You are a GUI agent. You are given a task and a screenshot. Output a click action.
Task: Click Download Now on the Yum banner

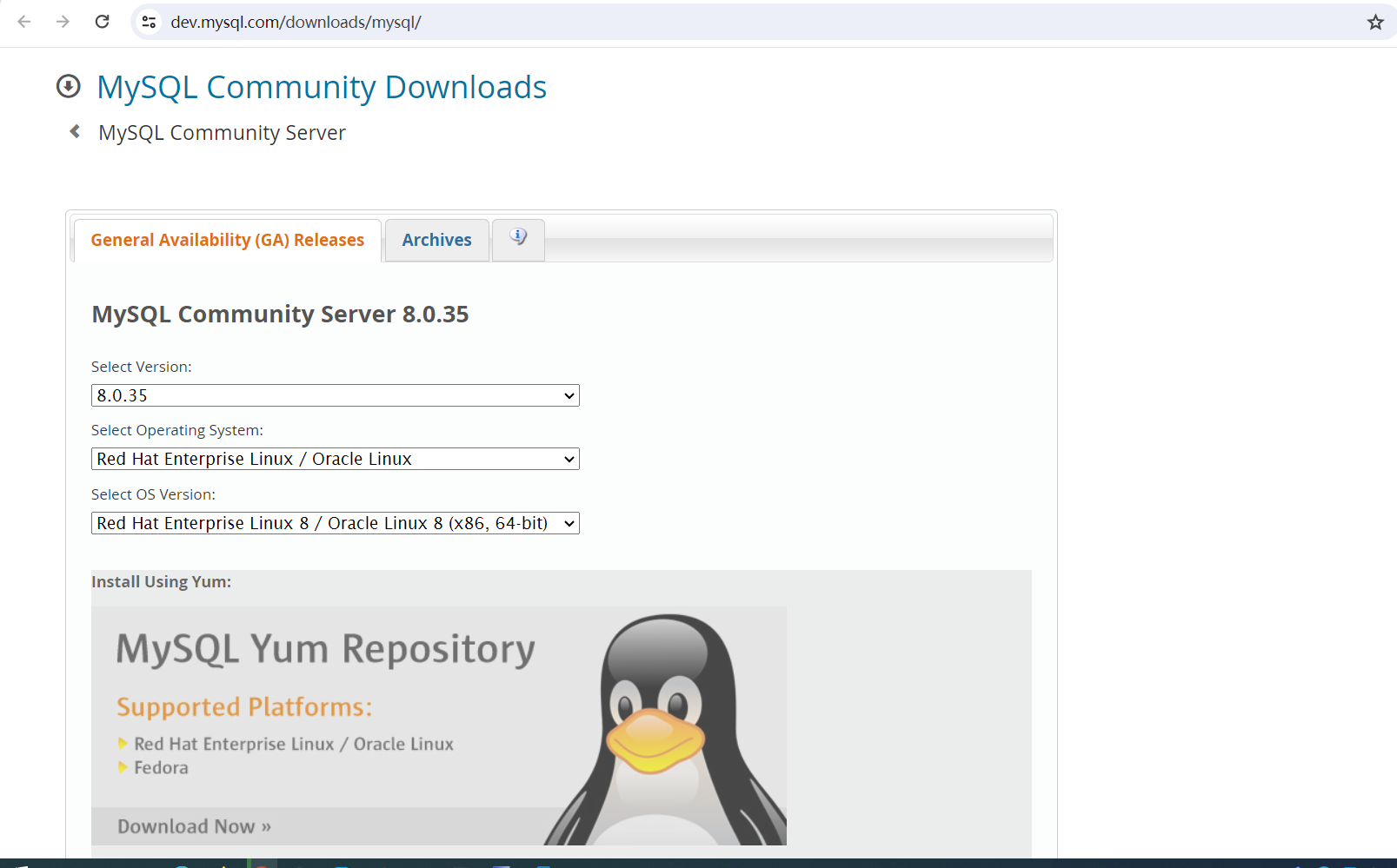click(x=195, y=826)
